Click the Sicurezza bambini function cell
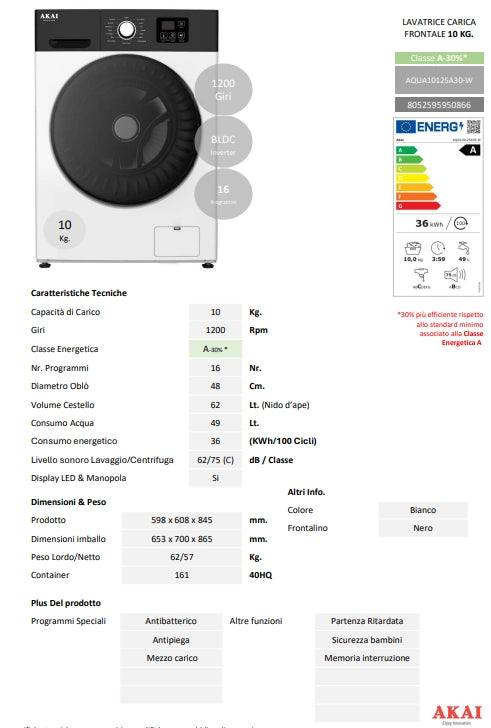 (x=367, y=640)
